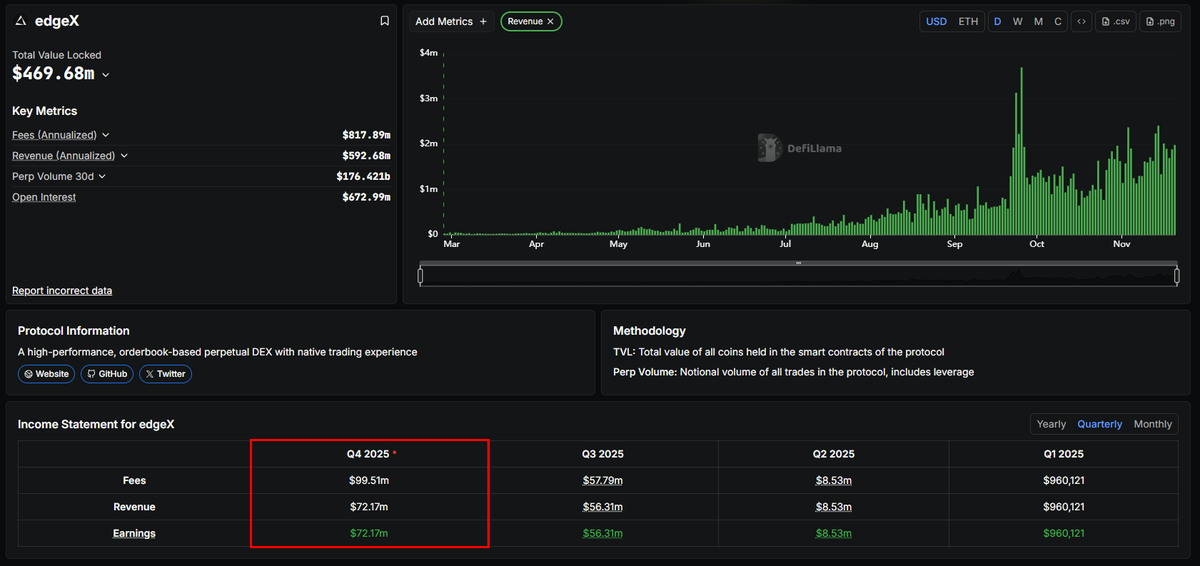Click the $176.421b perp volume value
The height and width of the screenshot is (566, 1200).
click(363, 177)
